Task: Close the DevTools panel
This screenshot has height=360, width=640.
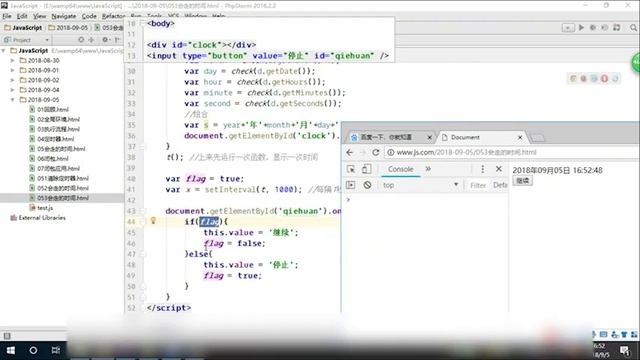Action: pyautogui.click(x=499, y=169)
